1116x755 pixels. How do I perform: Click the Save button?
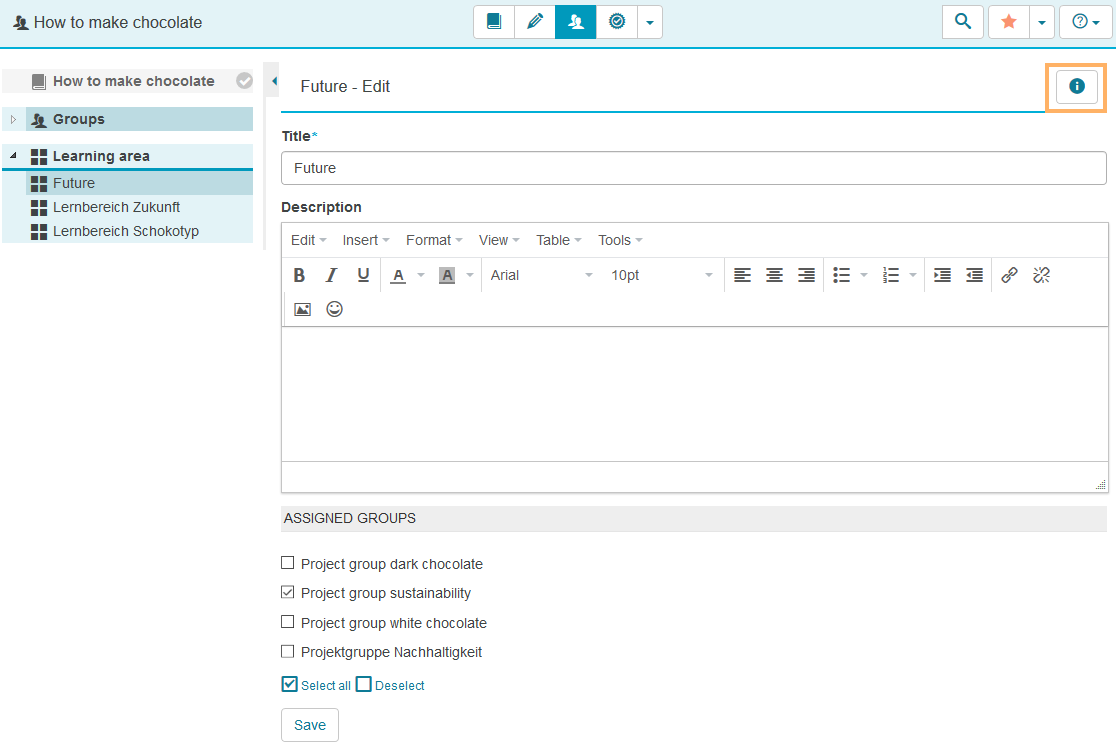[309, 725]
